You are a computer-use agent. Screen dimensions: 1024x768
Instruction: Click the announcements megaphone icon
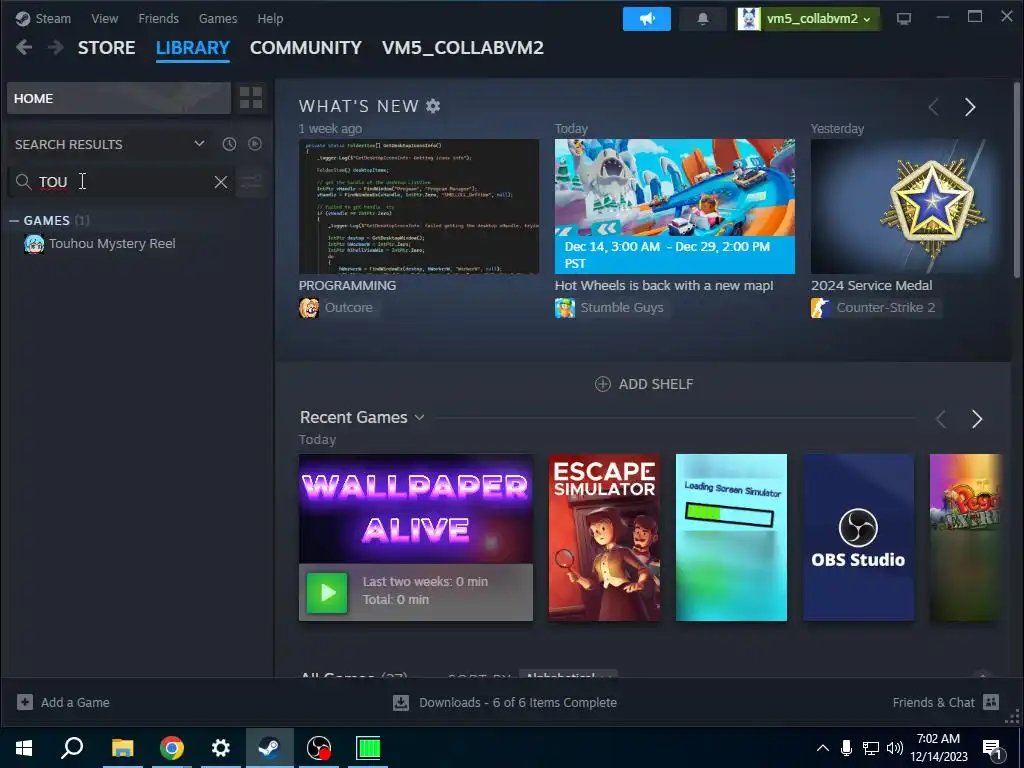(647, 18)
